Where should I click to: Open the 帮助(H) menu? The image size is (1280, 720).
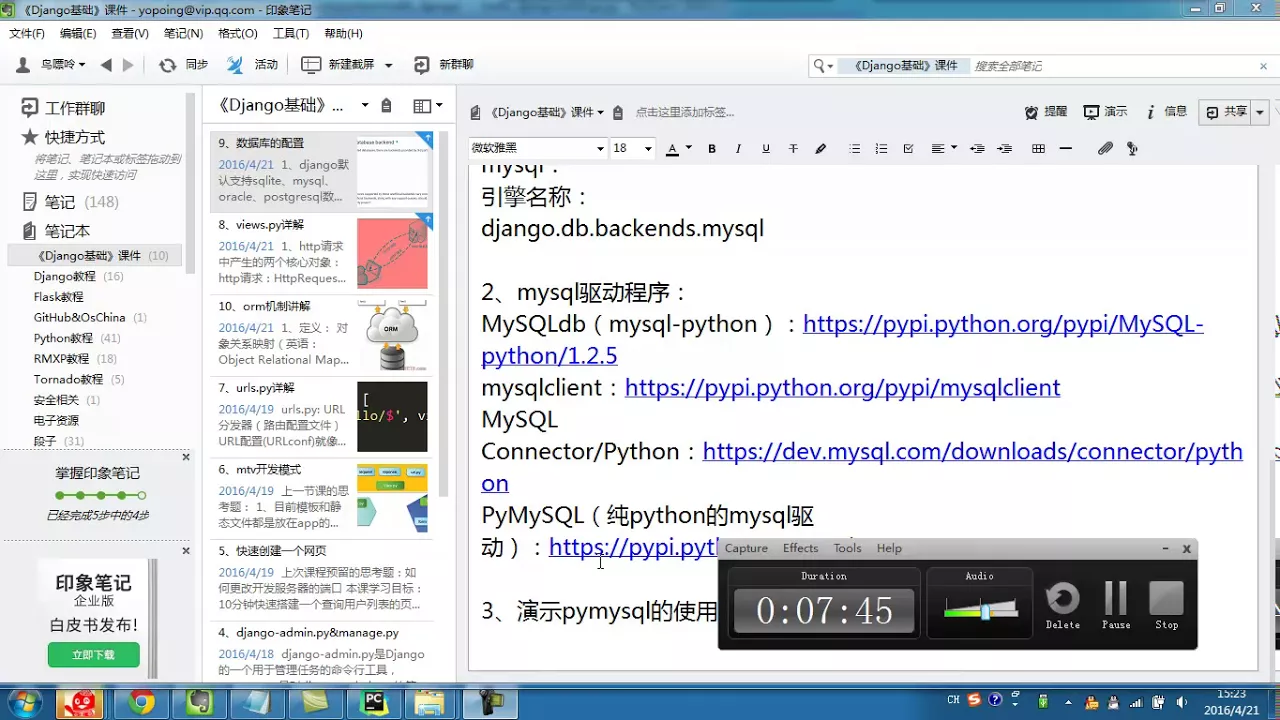click(344, 34)
